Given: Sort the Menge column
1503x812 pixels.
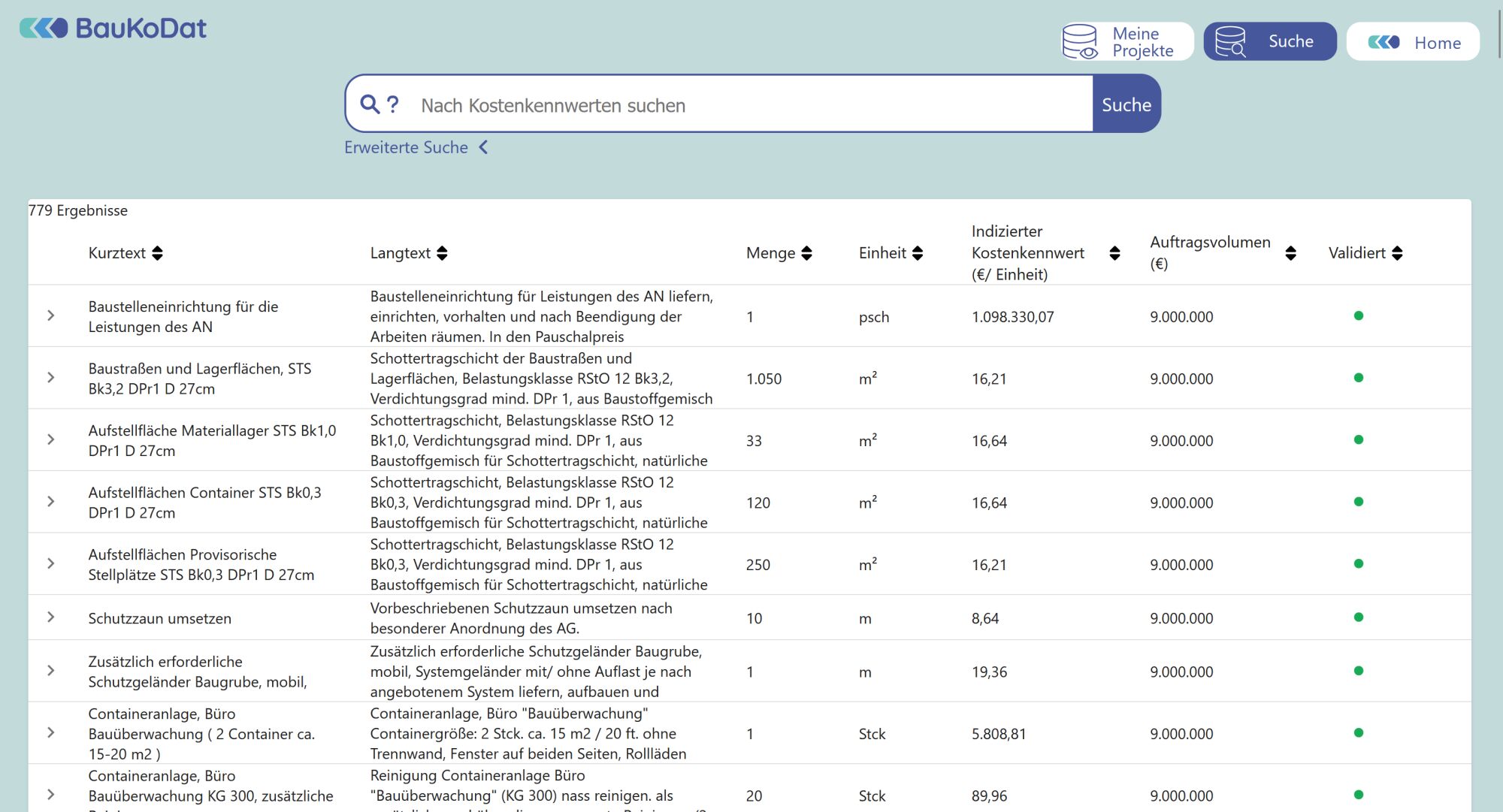Looking at the screenshot, I should tap(806, 253).
